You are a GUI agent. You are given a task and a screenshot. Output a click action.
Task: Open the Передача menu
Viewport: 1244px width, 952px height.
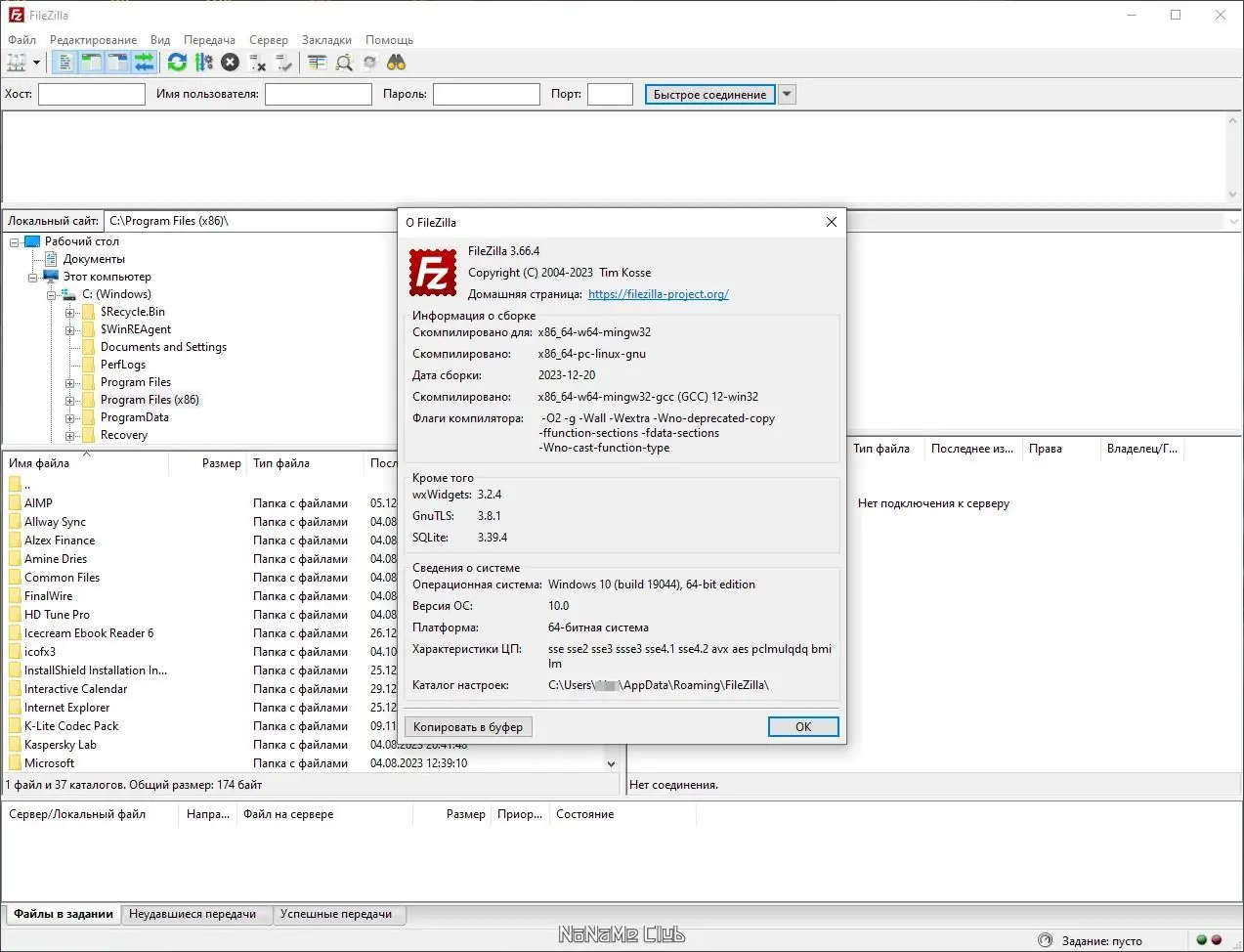click(x=209, y=40)
